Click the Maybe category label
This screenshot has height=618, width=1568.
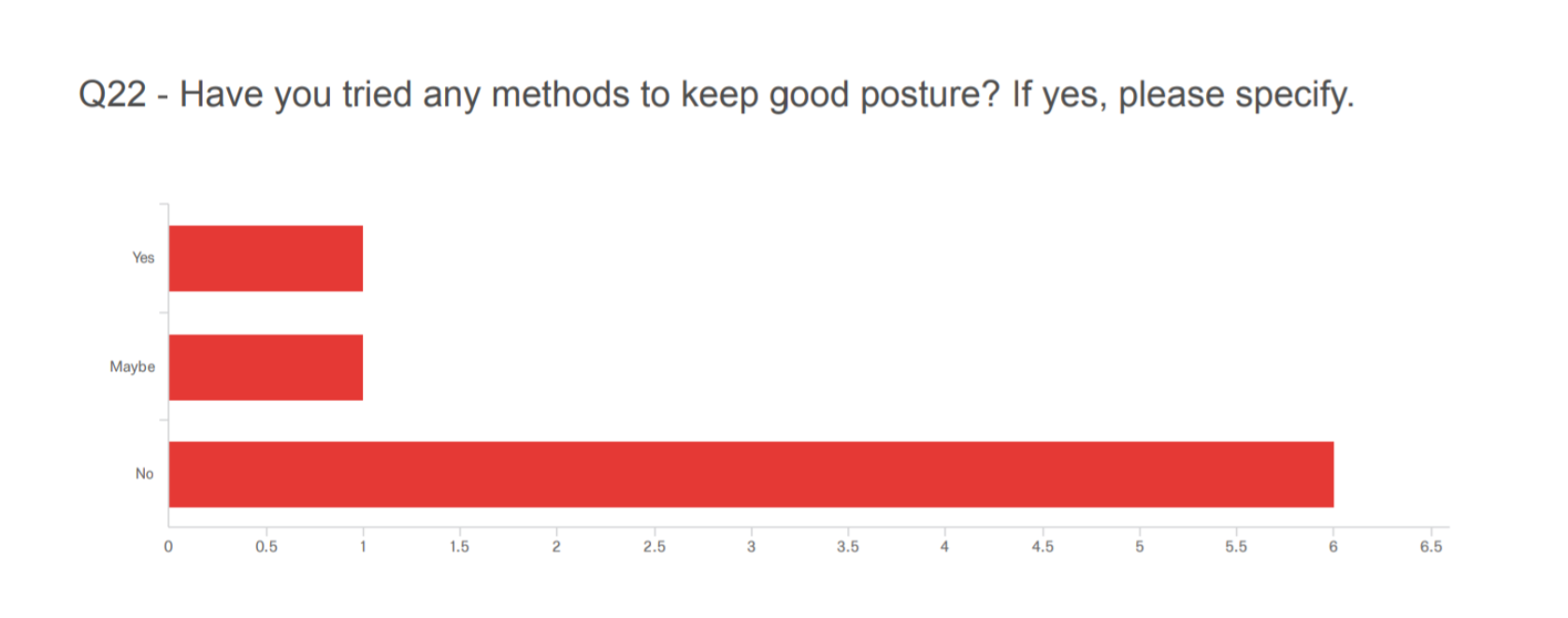tap(132, 367)
